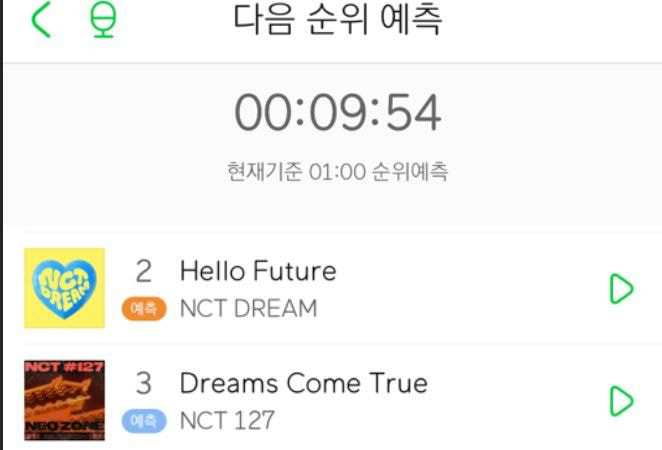This screenshot has width=662, height=450.
Task: Click the minutes value 09 in countdown
Action: pyautogui.click(x=338, y=112)
